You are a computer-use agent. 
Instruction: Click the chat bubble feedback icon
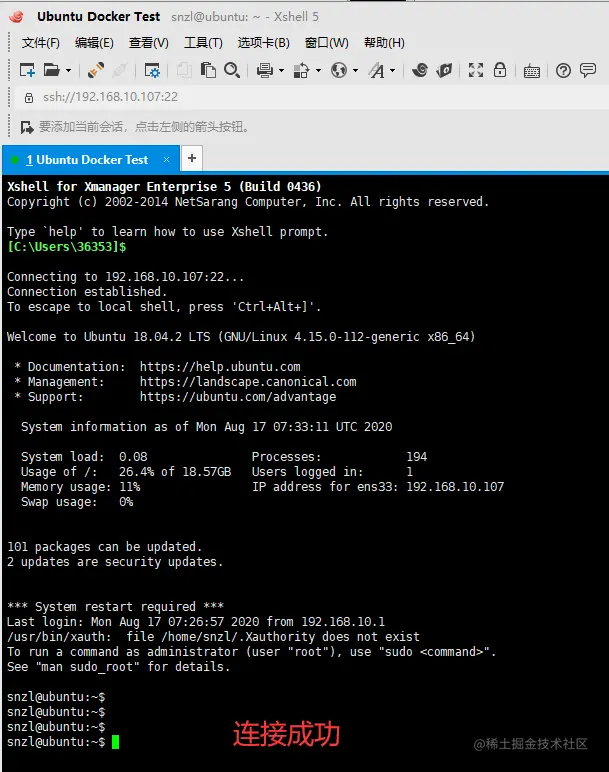(588, 70)
